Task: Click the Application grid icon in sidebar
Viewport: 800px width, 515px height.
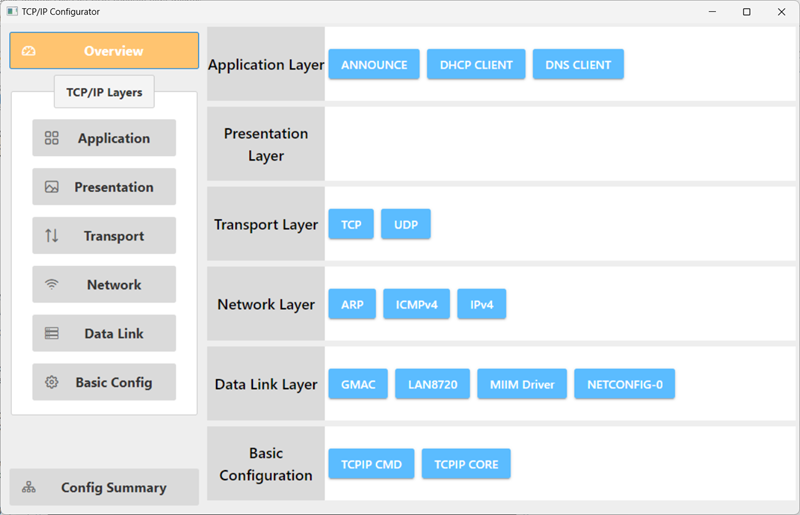Action: click(x=52, y=138)
